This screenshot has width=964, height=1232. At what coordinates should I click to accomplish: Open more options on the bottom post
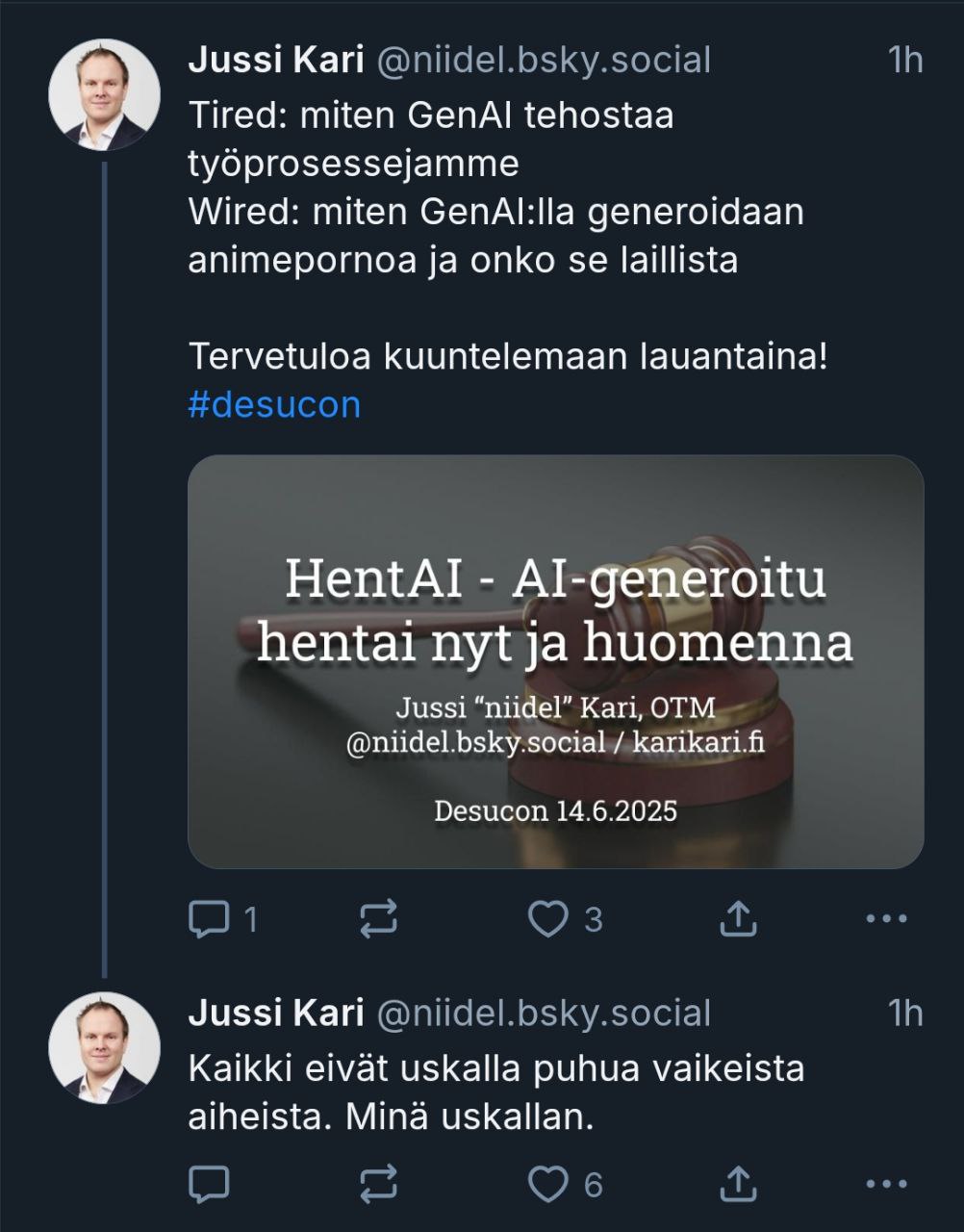886,1183
